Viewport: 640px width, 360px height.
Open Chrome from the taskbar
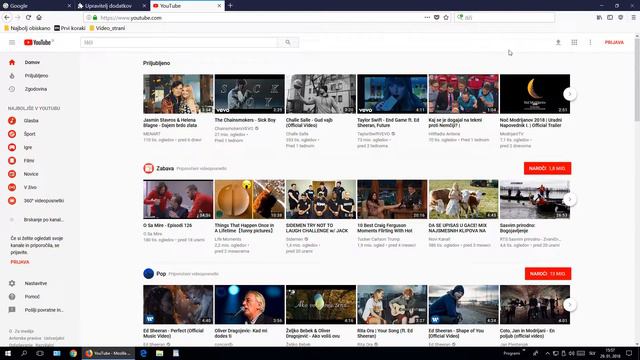(73, 353)
